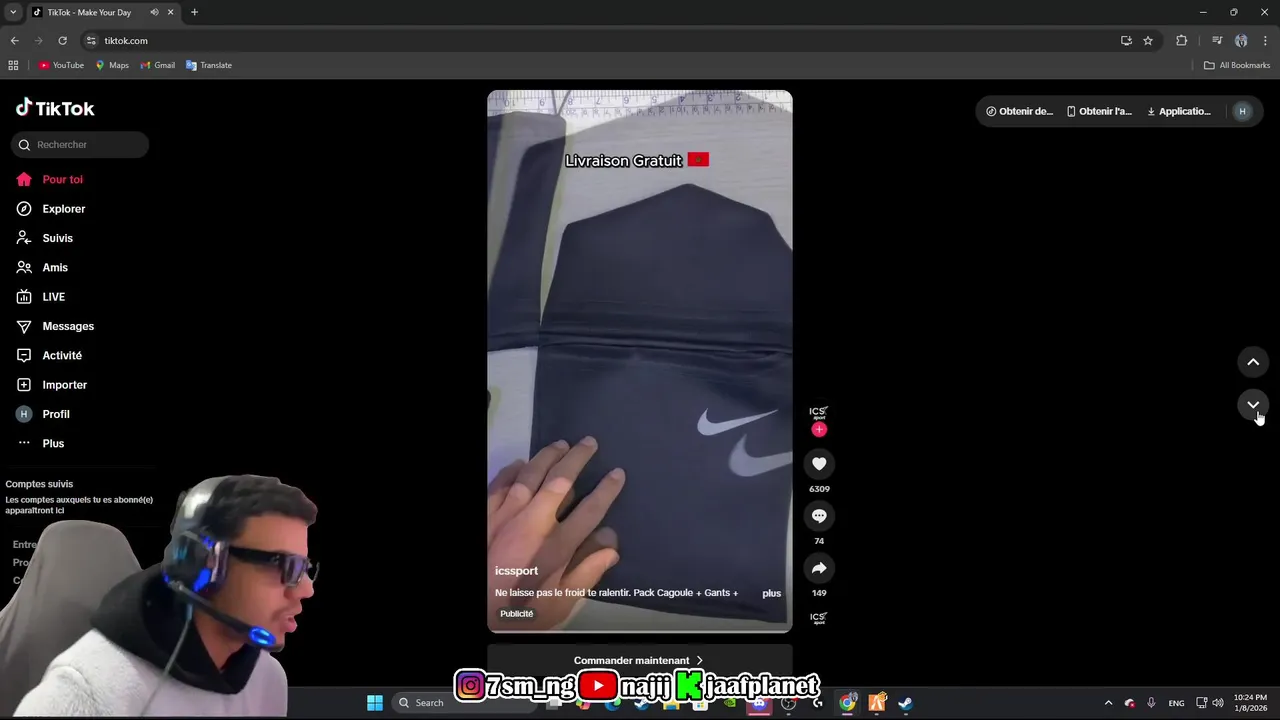Click Obtenir de... coins button
Screen dimensions: 1280x720
coord(1019,111)
